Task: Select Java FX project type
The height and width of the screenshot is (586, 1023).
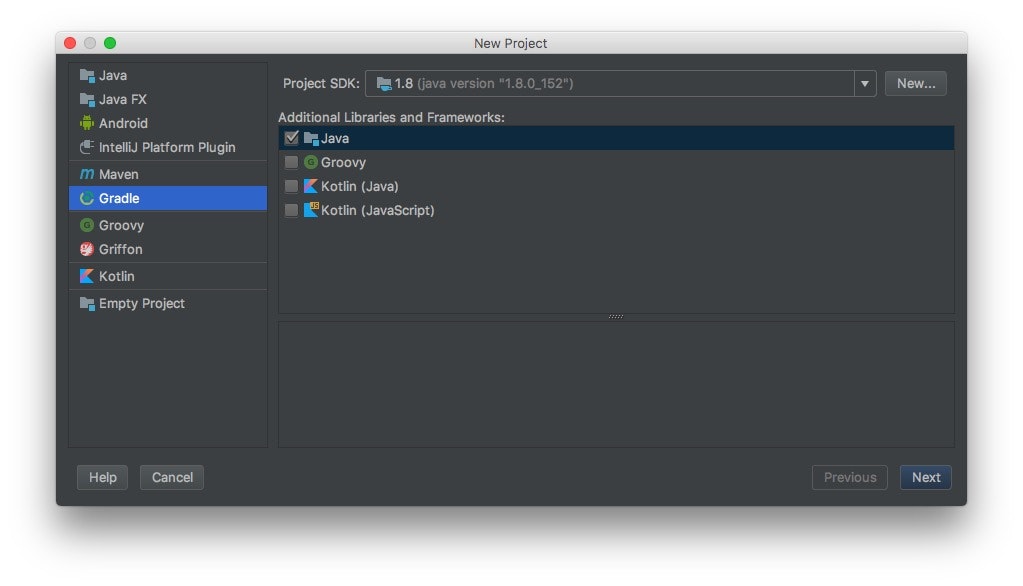Action: point(168,99)
